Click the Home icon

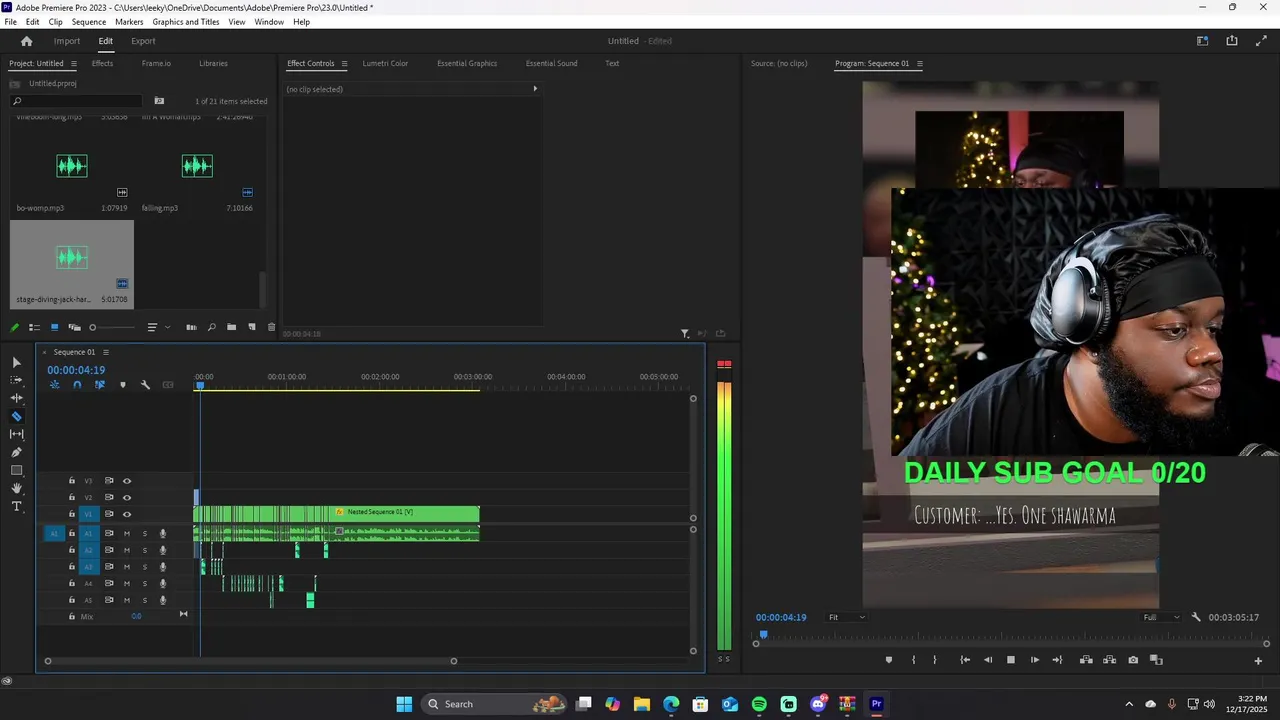(27, 41)
